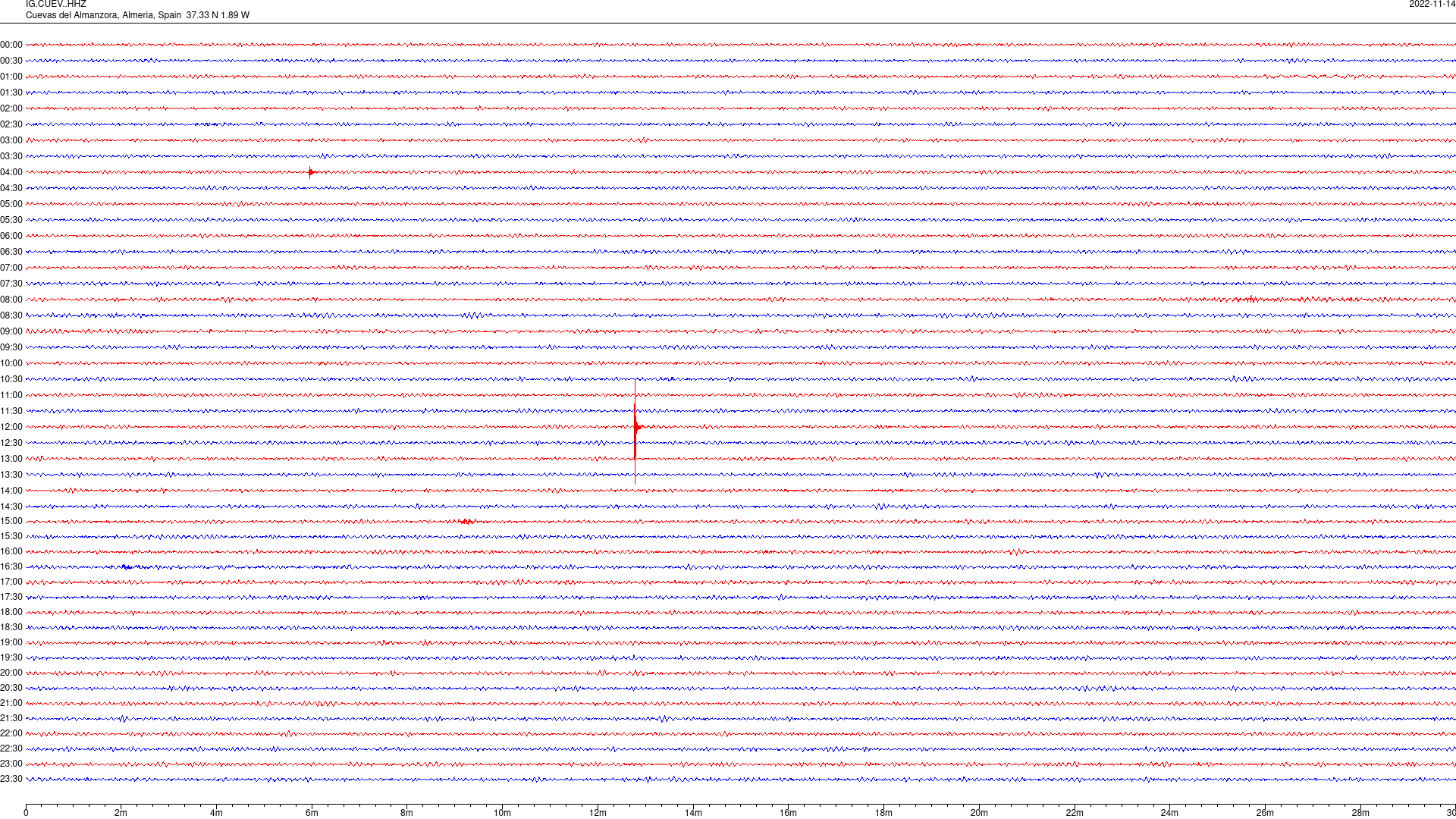Click the 03:00 row time label
The width and height of the screenshot is (1456, 819).
tap(11, 140)
